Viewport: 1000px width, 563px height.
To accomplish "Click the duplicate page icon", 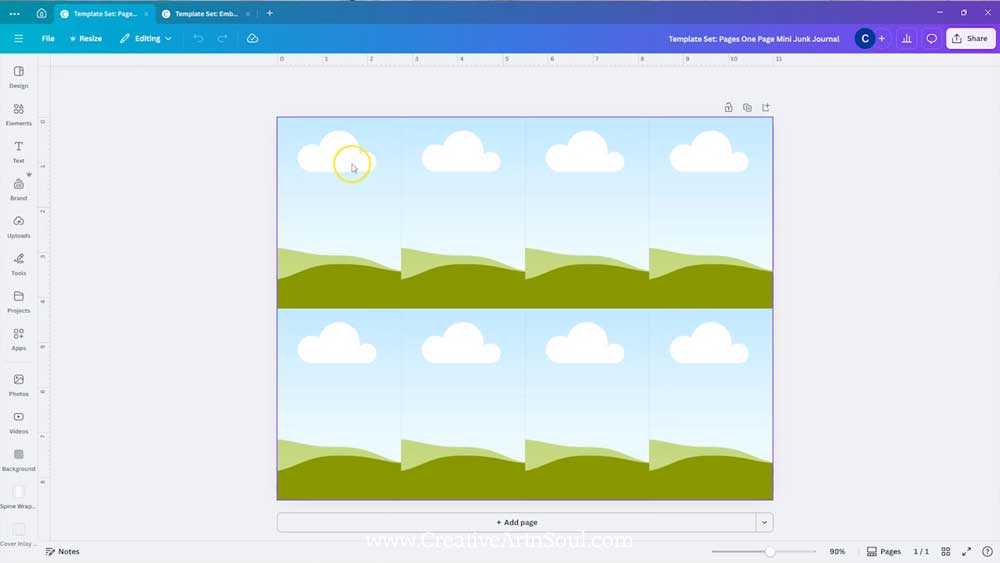I will pyautogui.click(x=747, y=108).
